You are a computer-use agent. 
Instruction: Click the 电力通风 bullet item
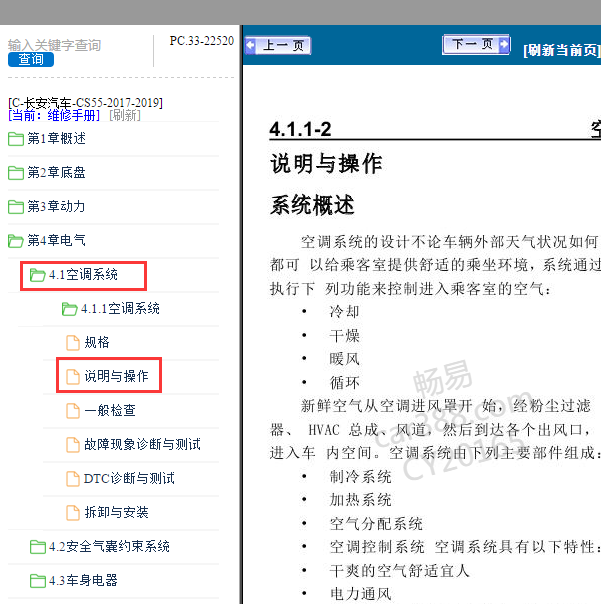click(361, 594)
